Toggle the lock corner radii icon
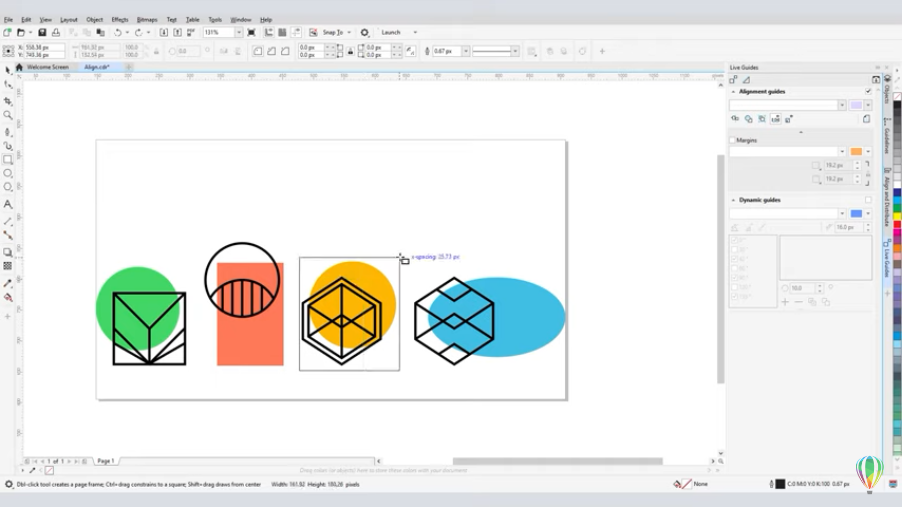 point(350,51)
